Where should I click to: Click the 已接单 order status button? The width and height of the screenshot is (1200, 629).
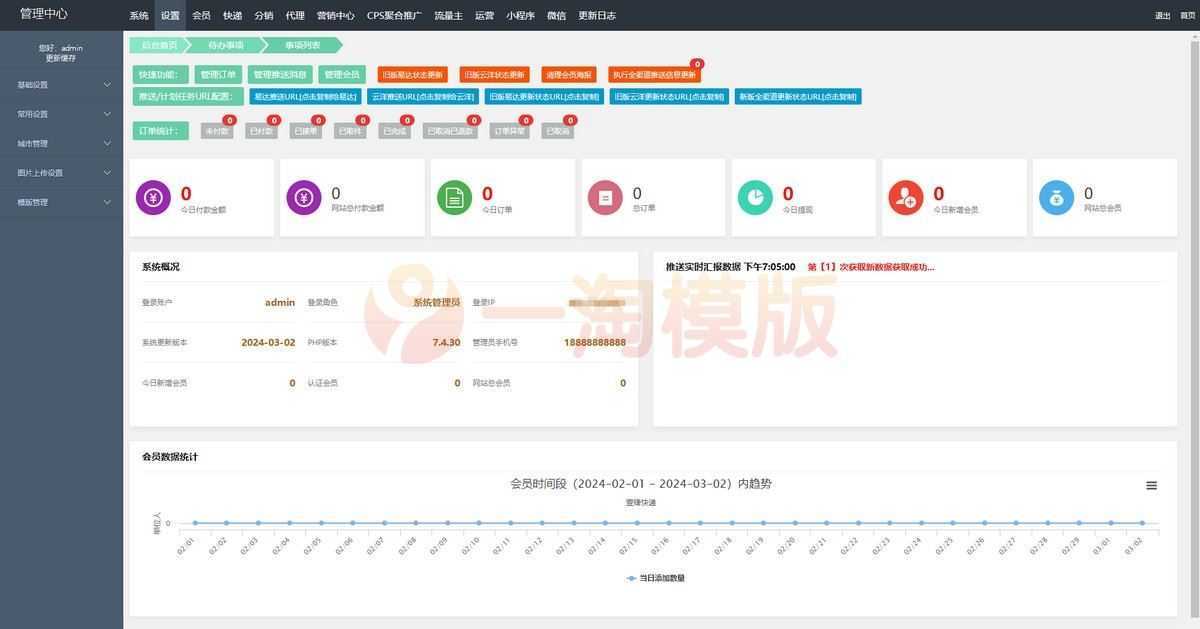(x=306, y=131)
